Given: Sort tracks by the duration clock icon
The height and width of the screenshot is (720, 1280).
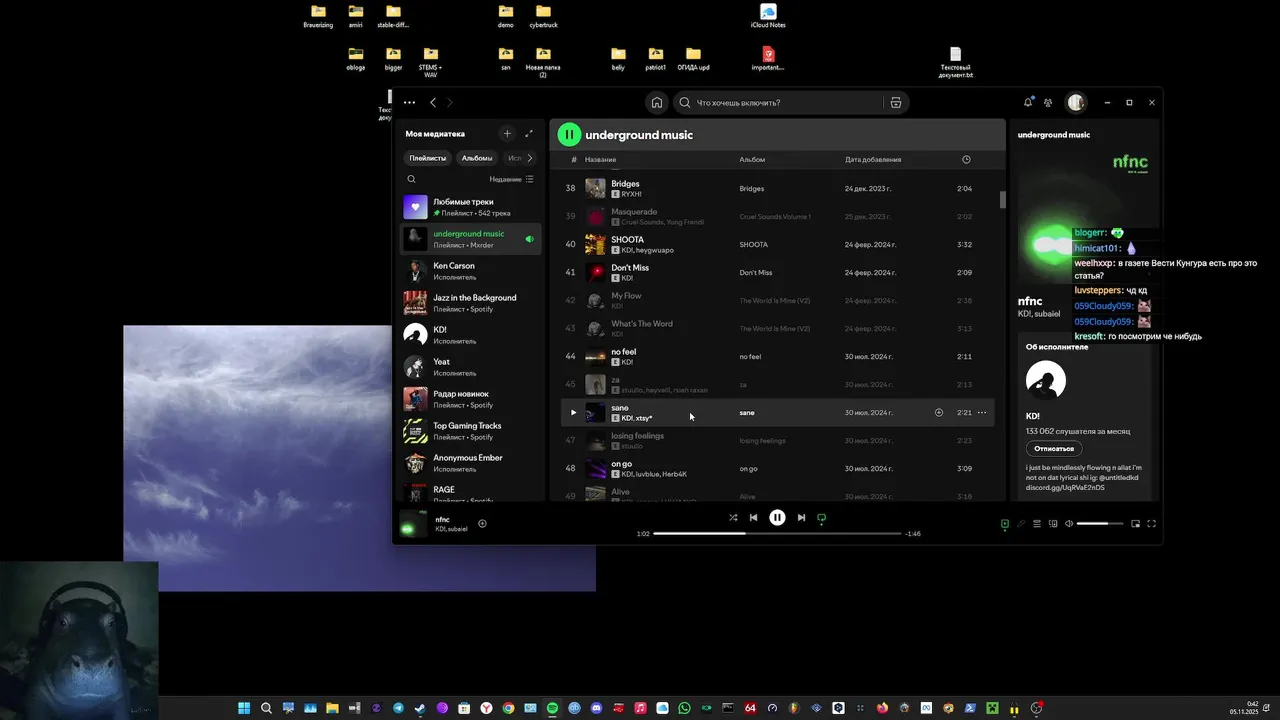Looking at the screenshot, I should [x=966, y=159].
